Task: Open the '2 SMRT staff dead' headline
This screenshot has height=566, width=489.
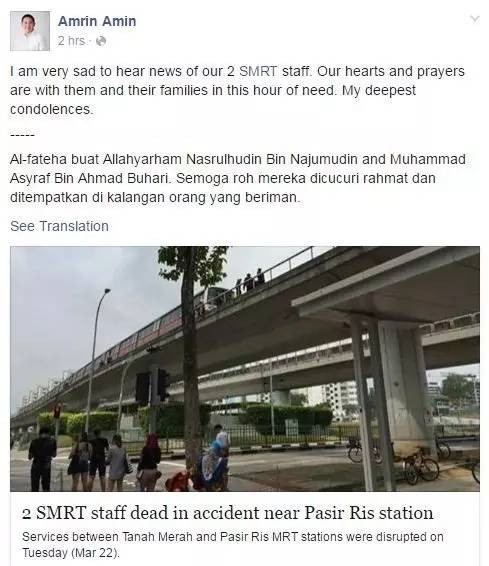Action: tap(227, 513)
